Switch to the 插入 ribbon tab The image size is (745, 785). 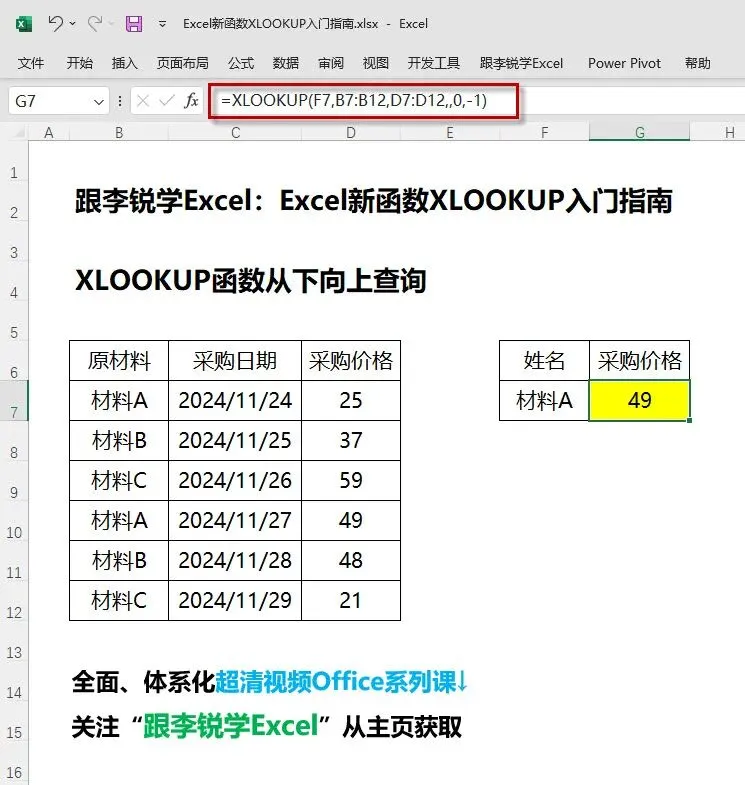[124, 63]
